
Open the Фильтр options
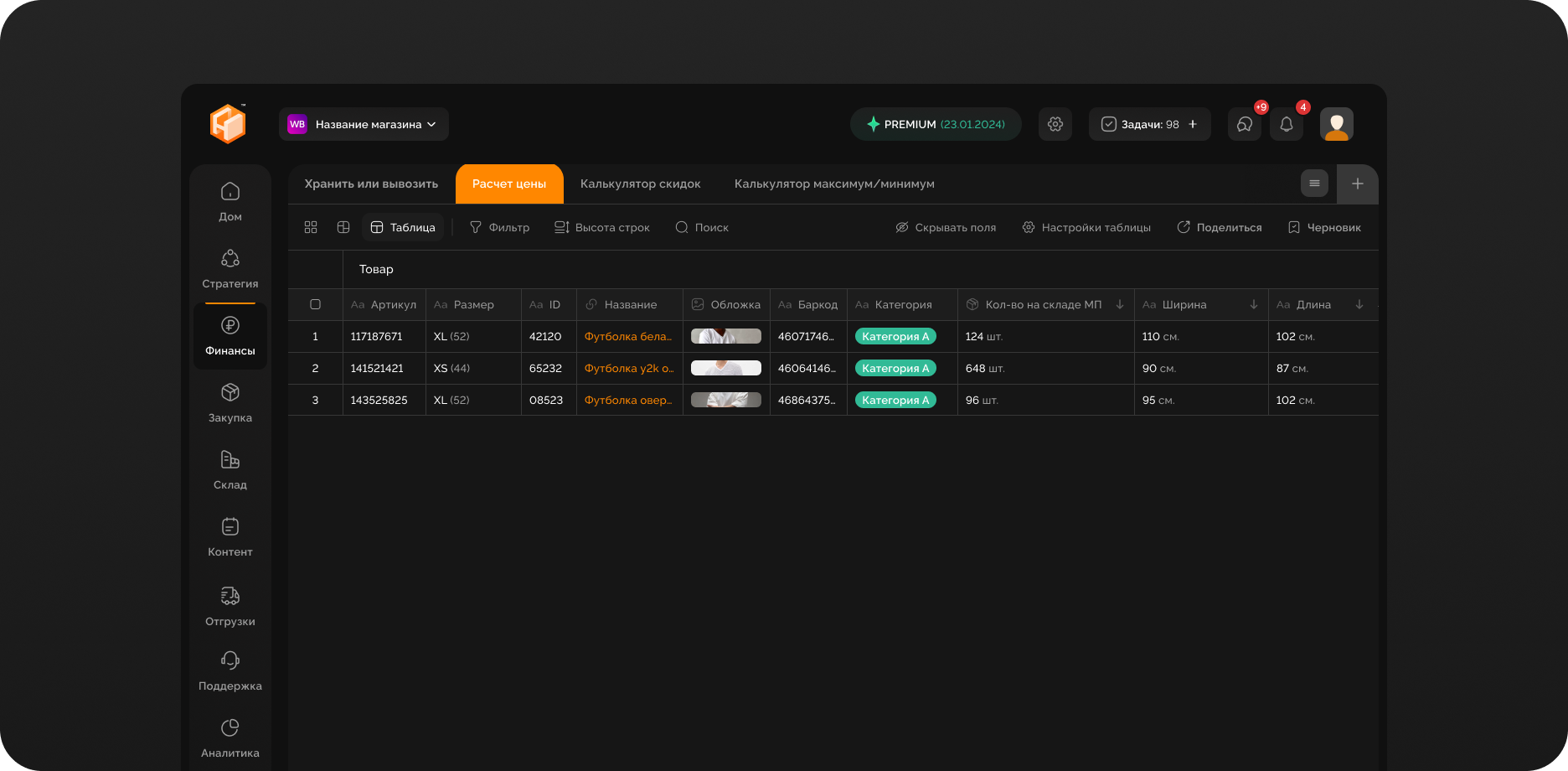499,227
